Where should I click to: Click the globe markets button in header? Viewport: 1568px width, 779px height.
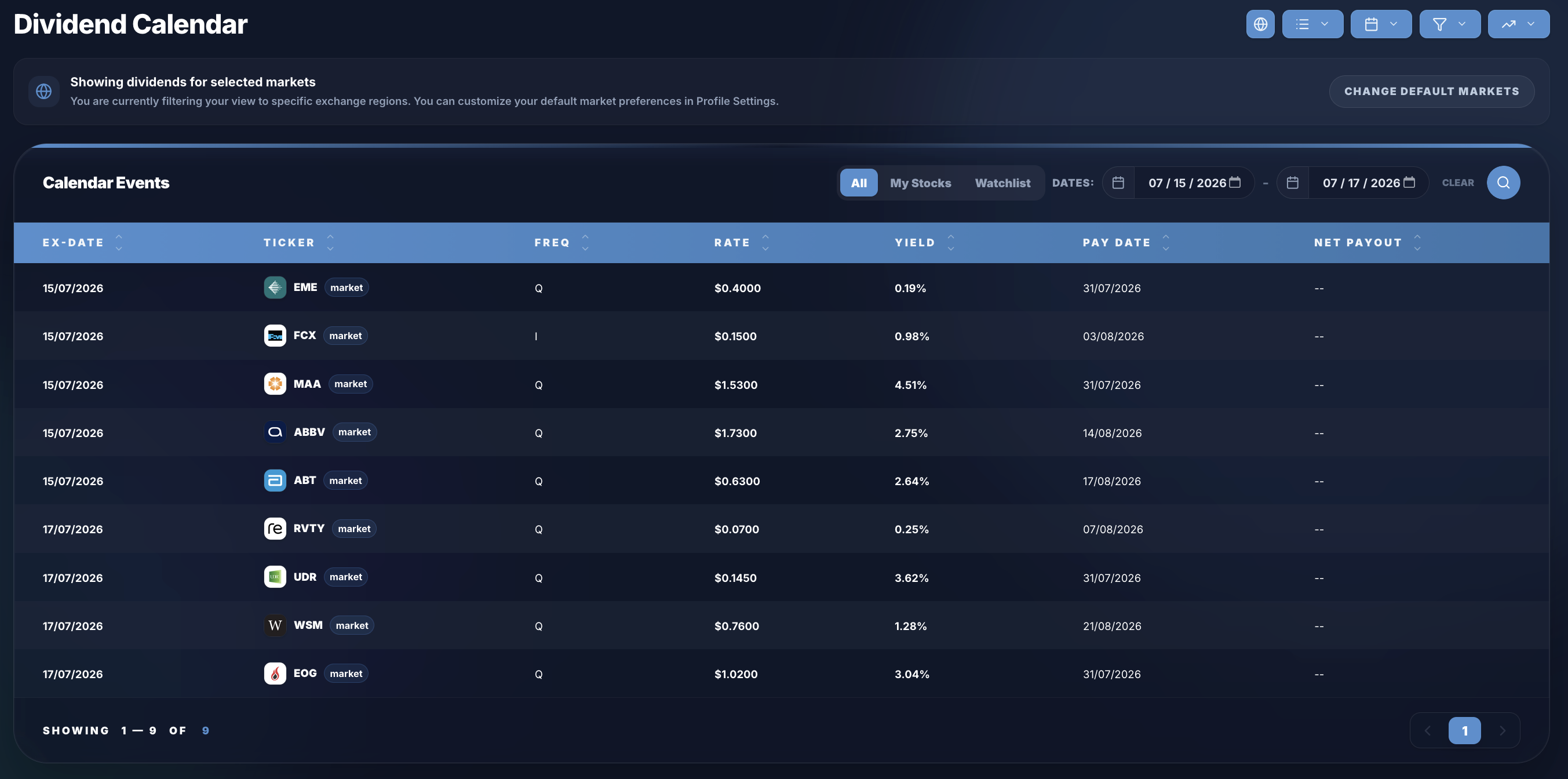[1260, 24]
